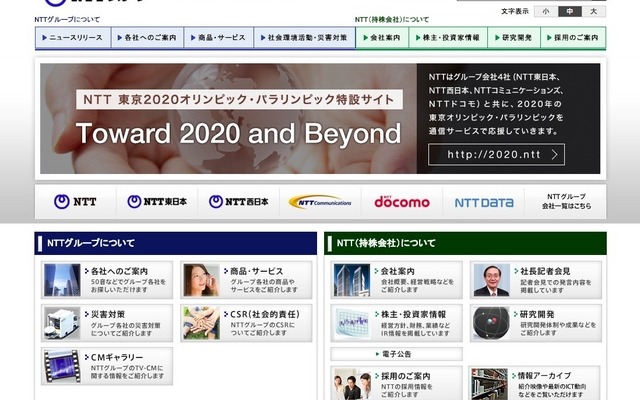640x400 pixels.
Task: Open 社会環境活動・災害対策 navigation item
Action: pyautogui.click(x=304, y=38)
